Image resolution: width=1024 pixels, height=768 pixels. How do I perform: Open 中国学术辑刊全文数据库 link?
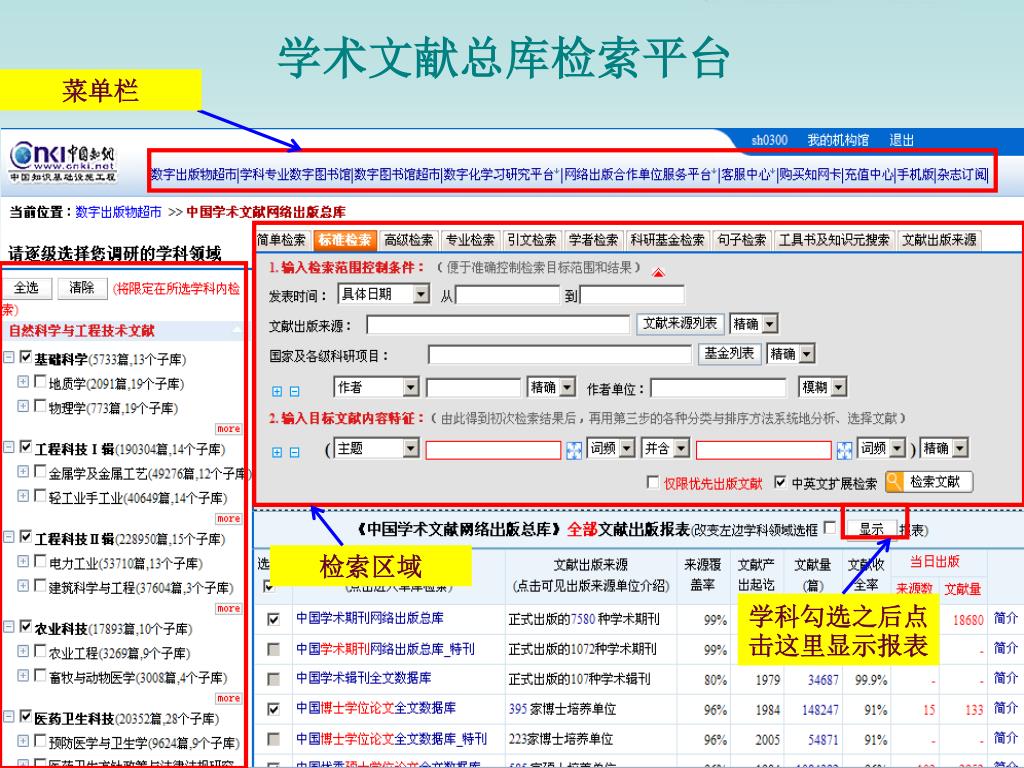tap(364, 678)
